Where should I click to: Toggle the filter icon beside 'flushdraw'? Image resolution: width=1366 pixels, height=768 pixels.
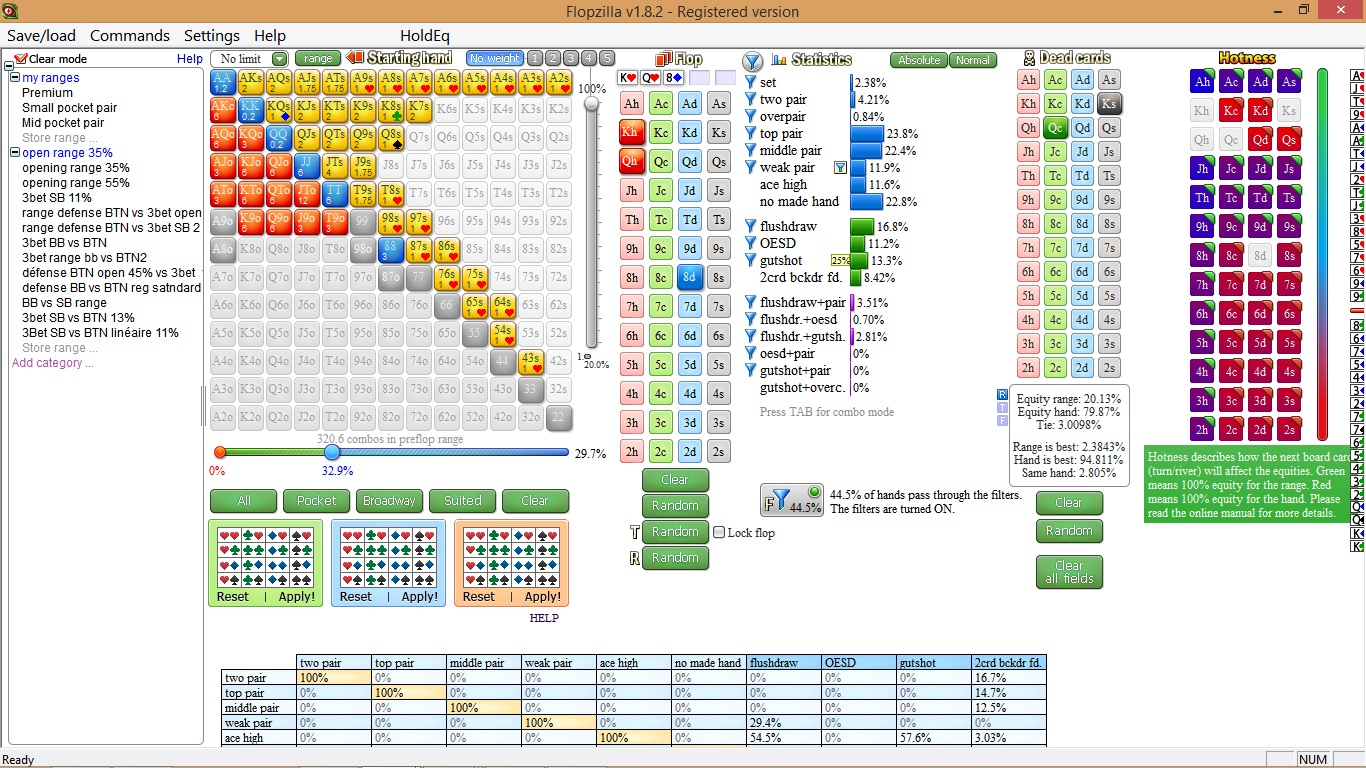click(x=751, y=227)
